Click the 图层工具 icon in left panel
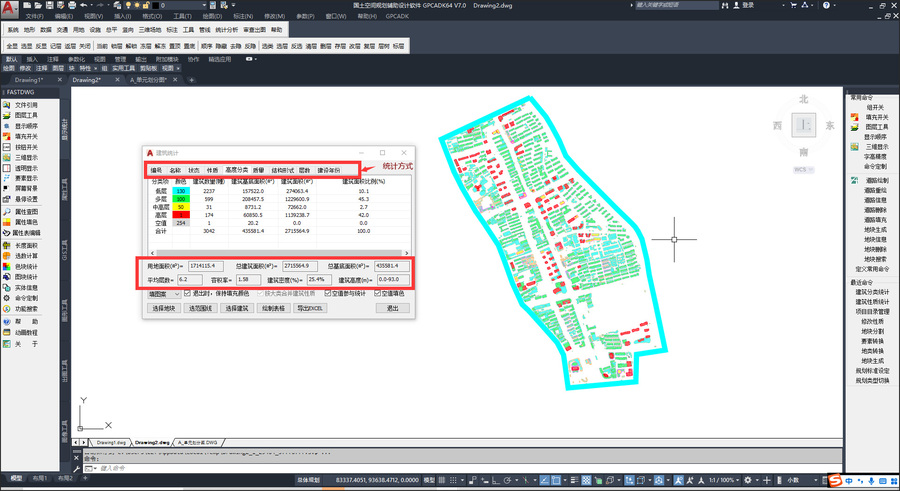Screen dimensions: 900x491 (7, 115)
